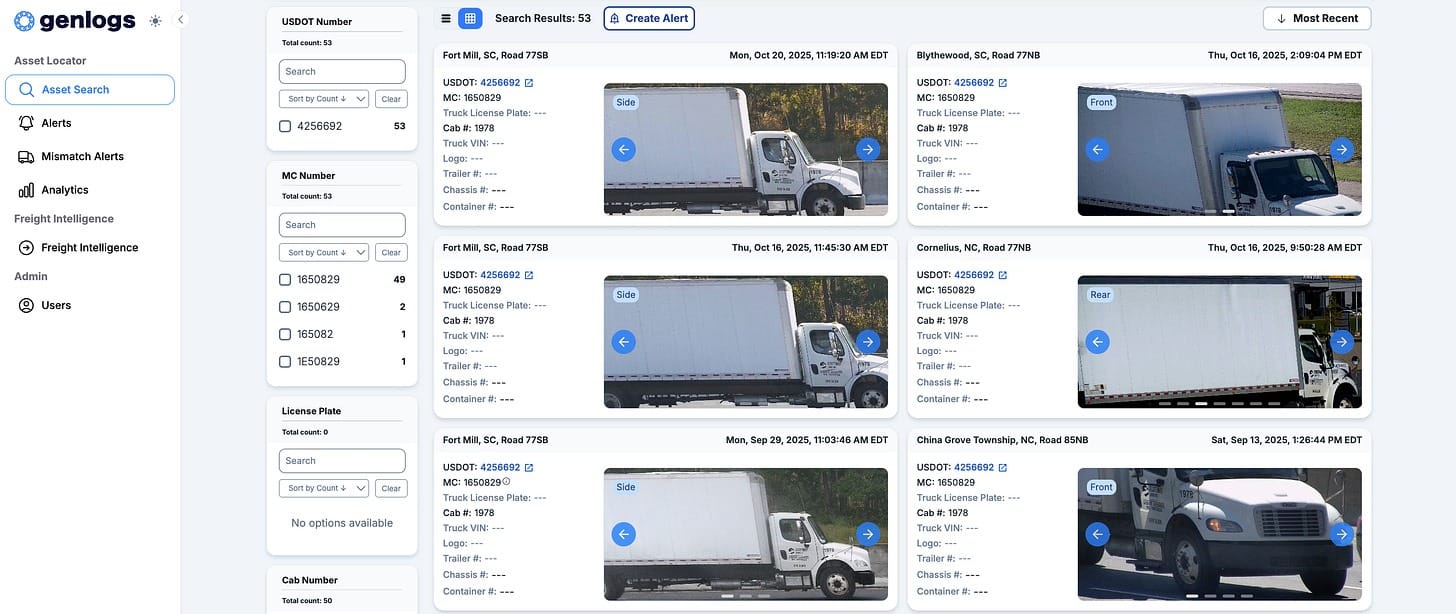Open MC Number Sort by Count dropdown
The height and width of the screenshot is (614, 1456).
pos(324,253)
